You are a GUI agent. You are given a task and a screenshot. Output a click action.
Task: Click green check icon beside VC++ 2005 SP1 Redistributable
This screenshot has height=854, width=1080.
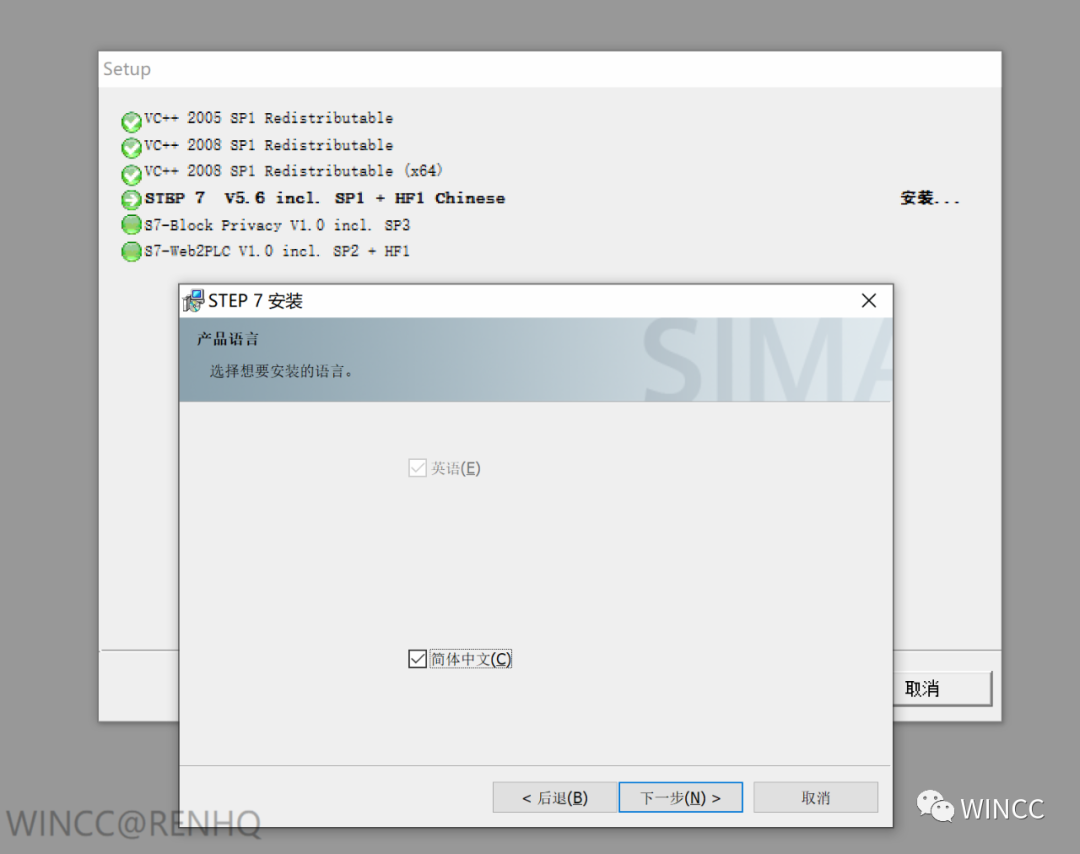tap(131, 122)
